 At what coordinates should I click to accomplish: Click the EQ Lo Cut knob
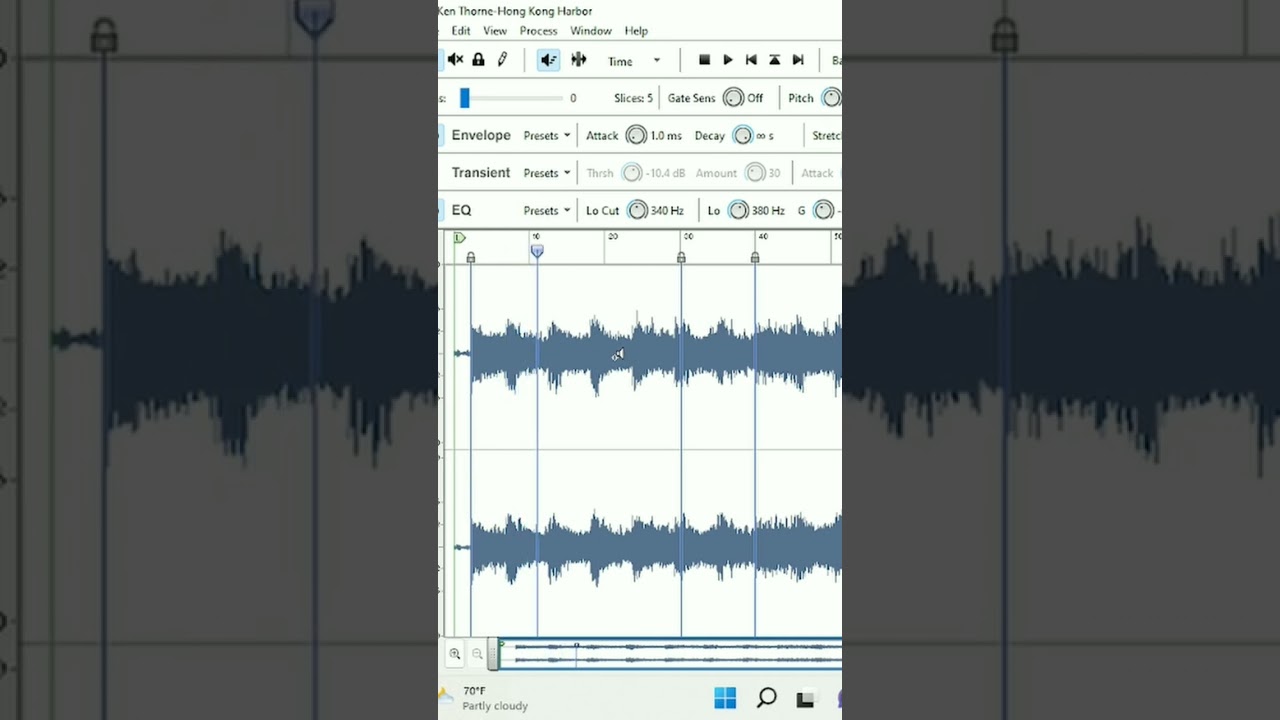(637, 210)
